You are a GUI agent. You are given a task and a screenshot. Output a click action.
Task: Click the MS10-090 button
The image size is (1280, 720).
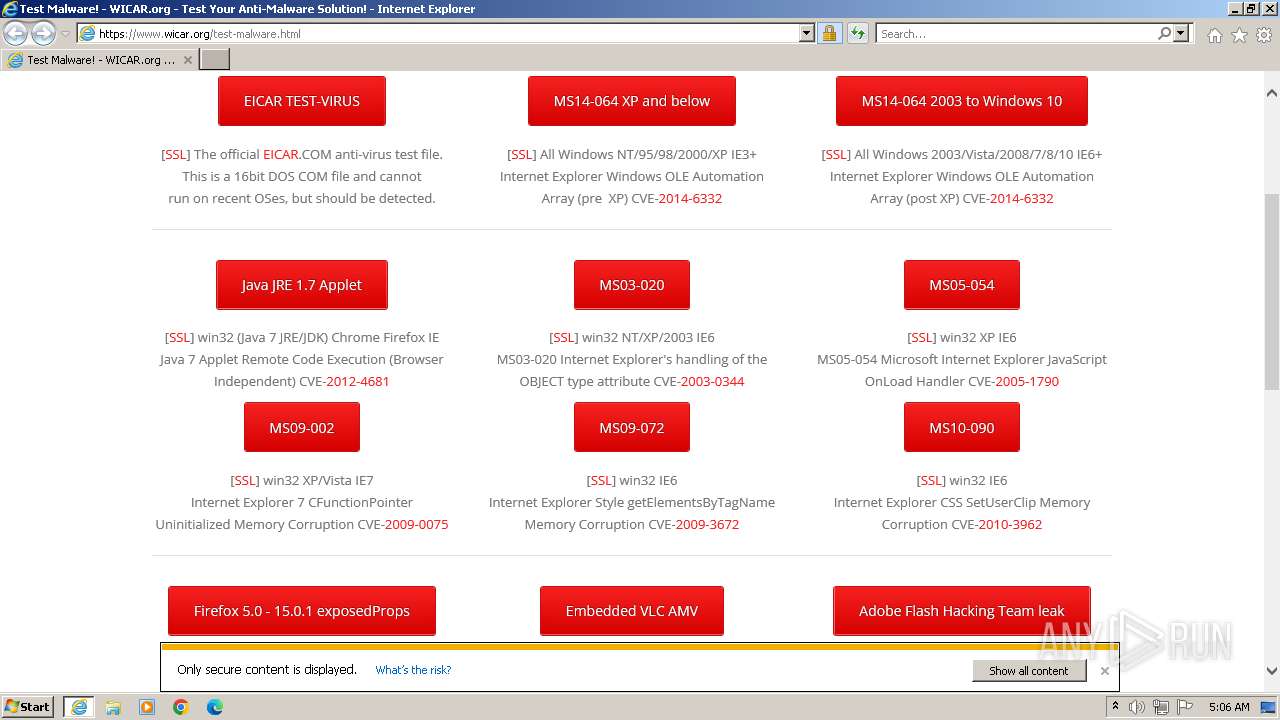coord(961,428)
